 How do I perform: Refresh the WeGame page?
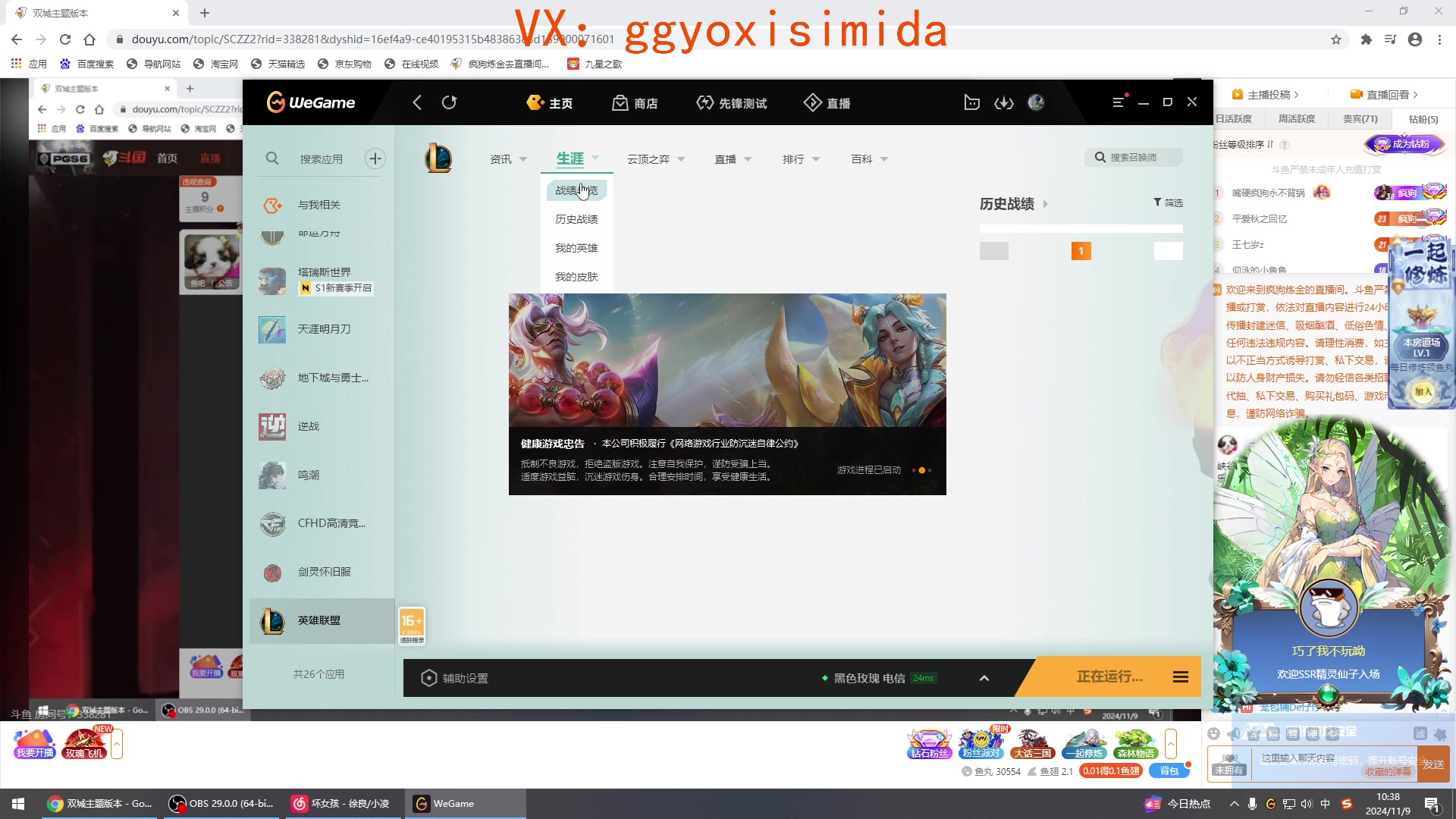click(449, 102)
